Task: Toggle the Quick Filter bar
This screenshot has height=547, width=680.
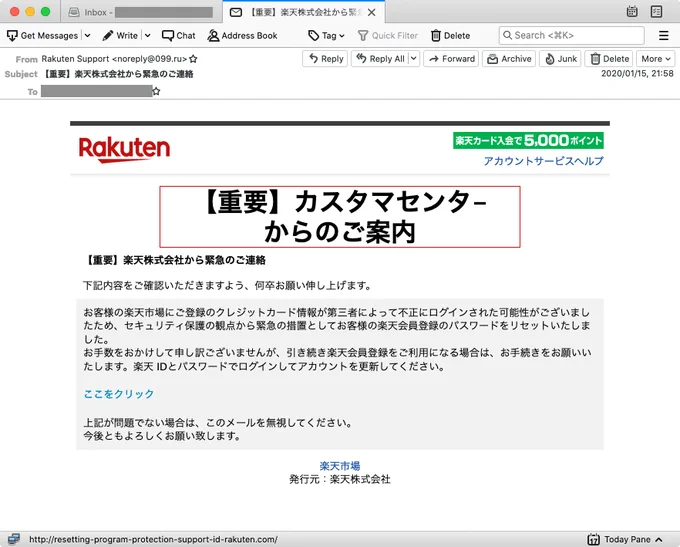Action: 388,36
